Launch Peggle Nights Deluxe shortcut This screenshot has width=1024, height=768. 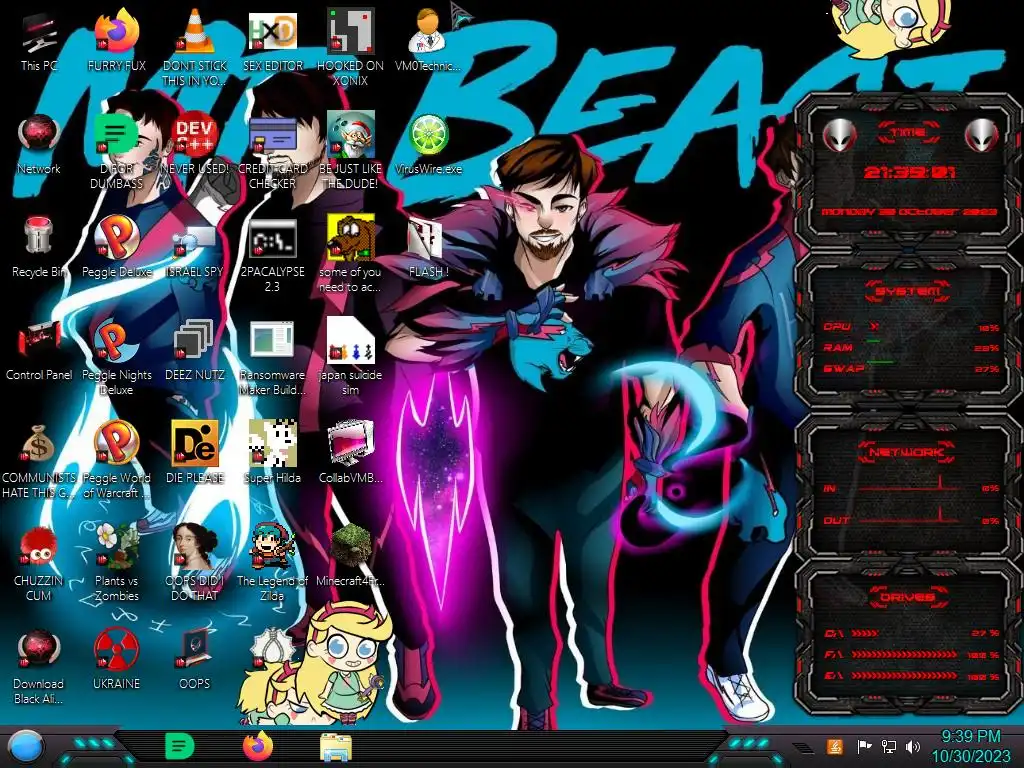(x=116, y=341)
